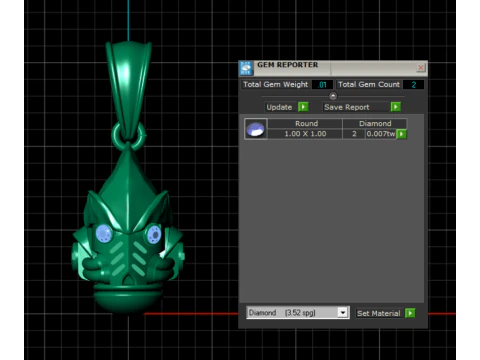Screen dimensions: 480x360
Task: Click the Total Gem Weight value .01
Action: click(322, 85)
